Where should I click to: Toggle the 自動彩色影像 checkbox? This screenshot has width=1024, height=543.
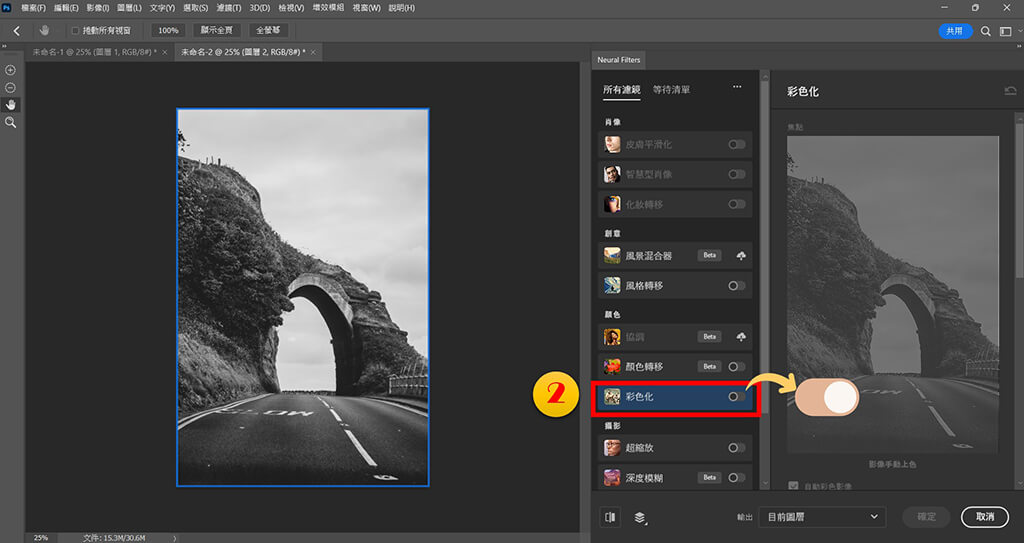(793, 486)
